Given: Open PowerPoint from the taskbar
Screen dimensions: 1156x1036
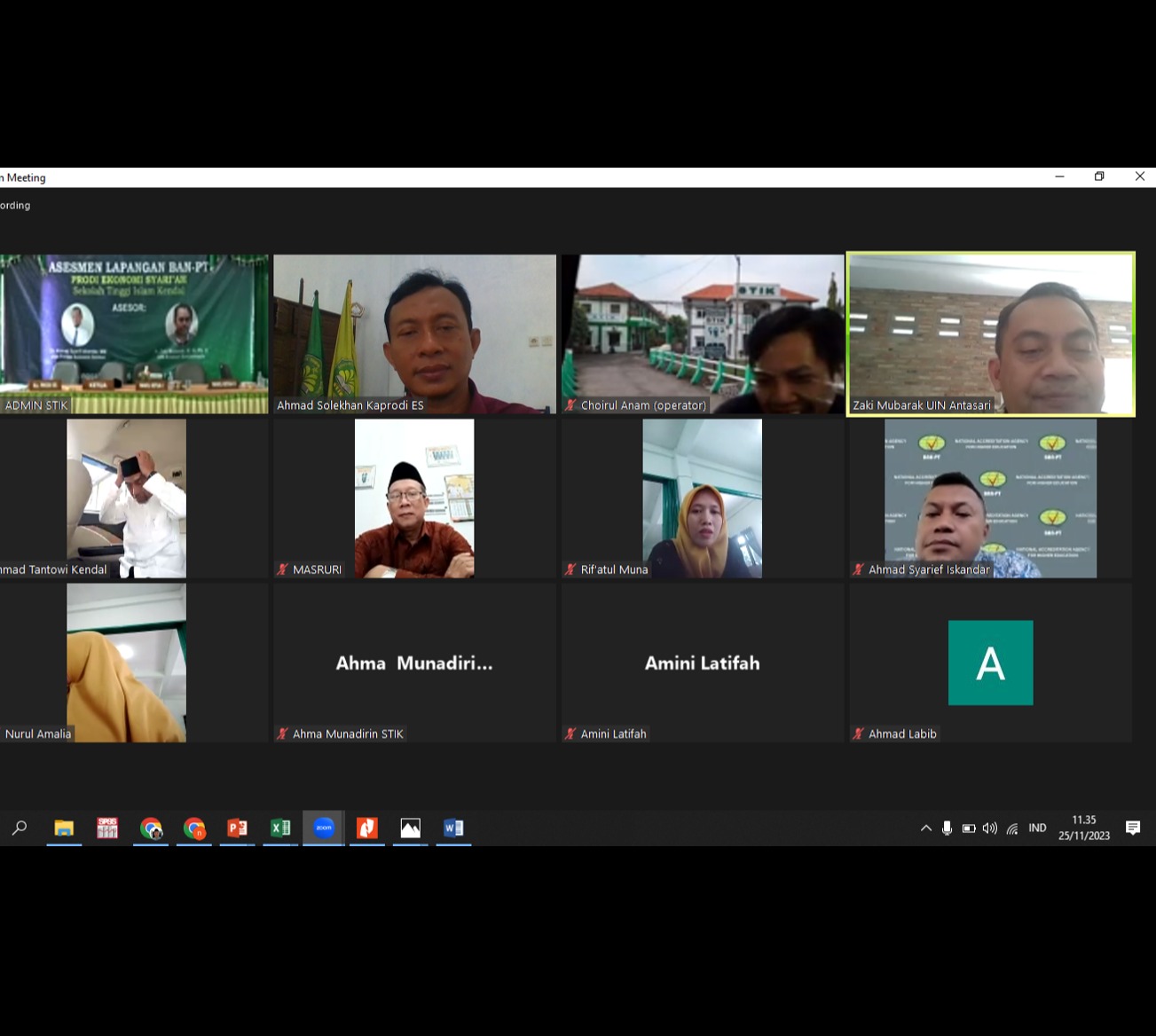Looking at the screenshot, I should point(237,828).
